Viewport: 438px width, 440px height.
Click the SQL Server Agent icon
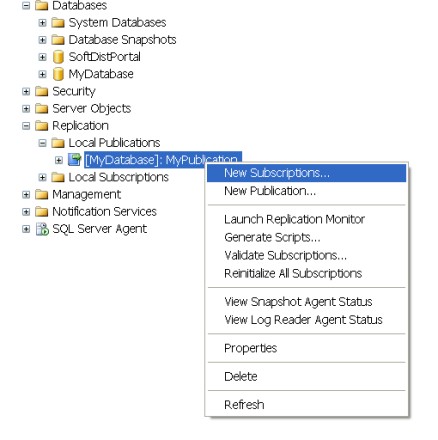42,229
